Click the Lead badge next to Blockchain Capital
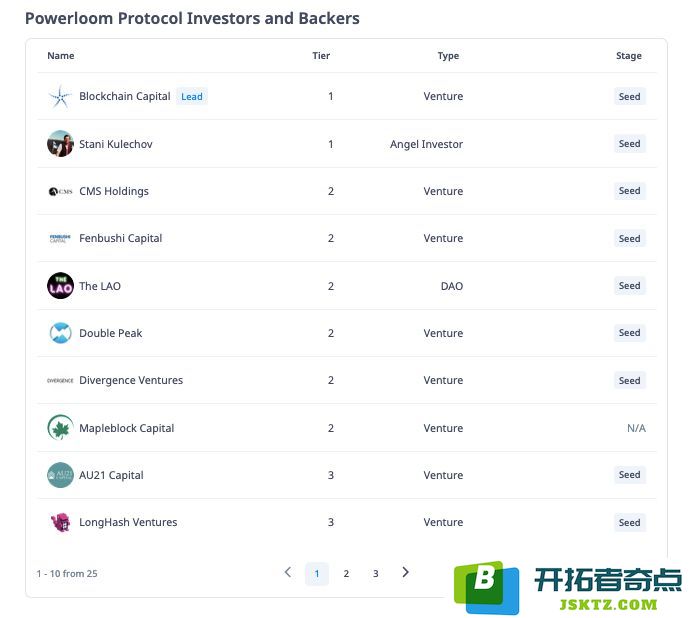Image resolution: width=694 pixels, height=618 pixels. pyautogui.click(x=192, y=97)
